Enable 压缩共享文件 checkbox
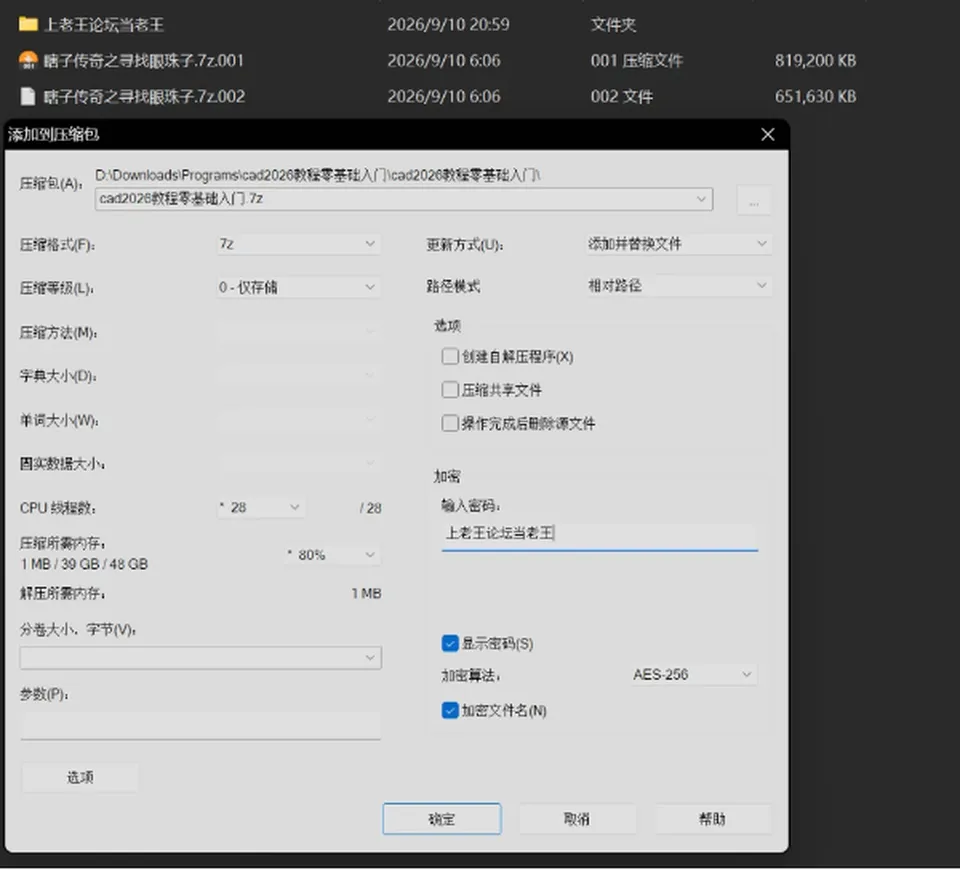 pyautogui.click(x=450, y=390)
